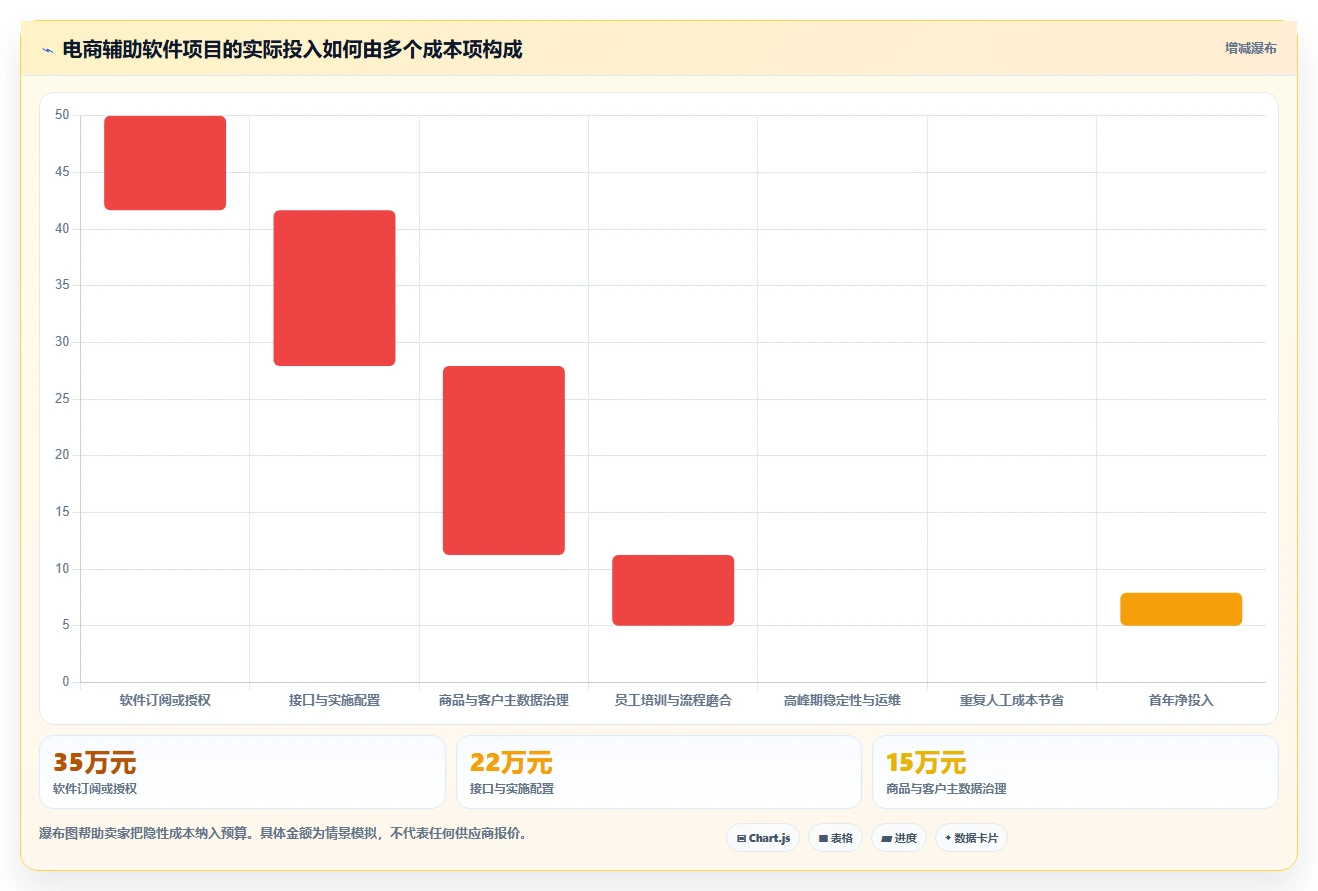Select the red 商品与客户主数据治理 waterfall bar
Image resolution: width=1318 pixels, height=891 pixels.
click(x=504, y=460)
